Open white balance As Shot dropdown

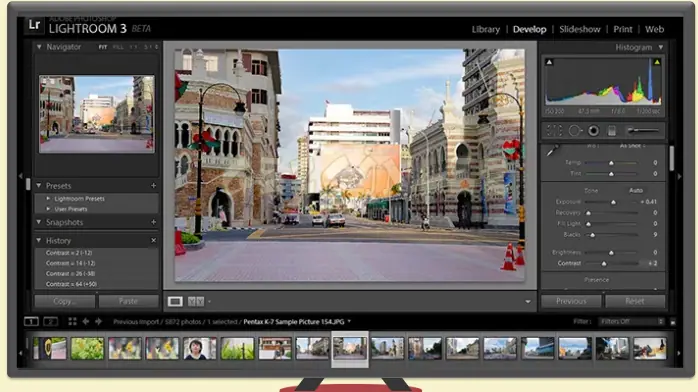(632, 146)
